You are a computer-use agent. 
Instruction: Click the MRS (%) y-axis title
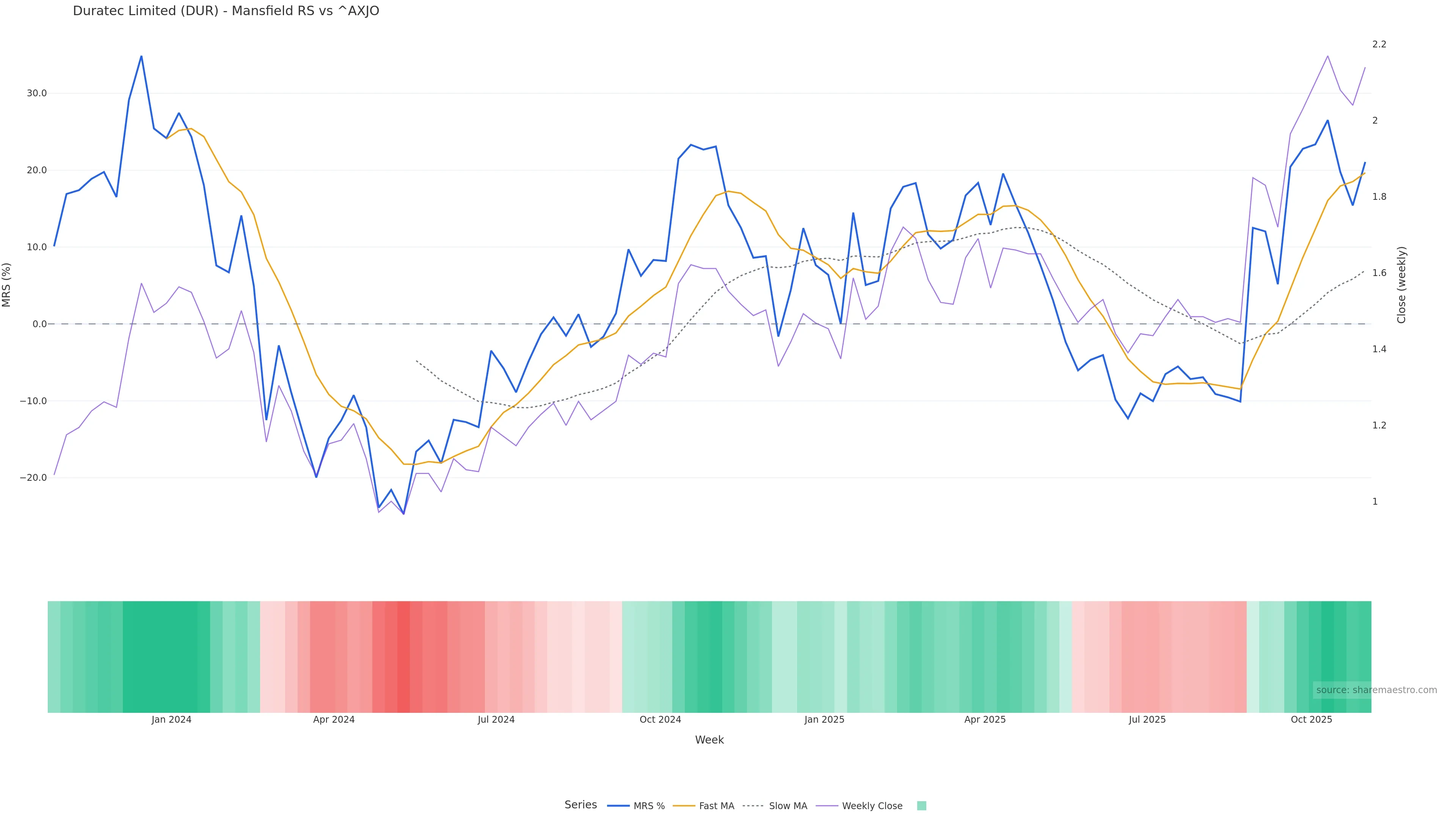[x=7, y=285]
